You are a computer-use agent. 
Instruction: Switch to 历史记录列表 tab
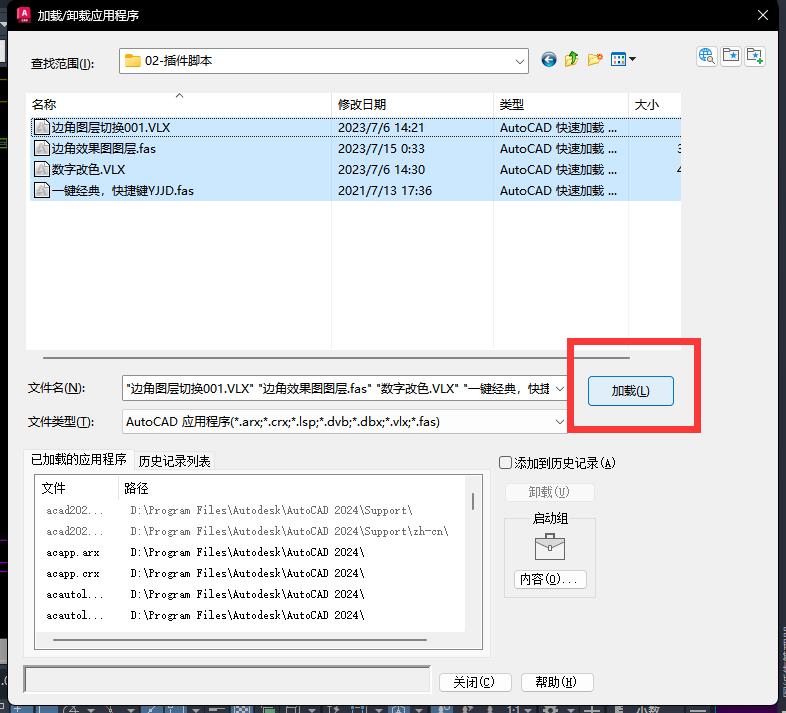coord(174,461)
